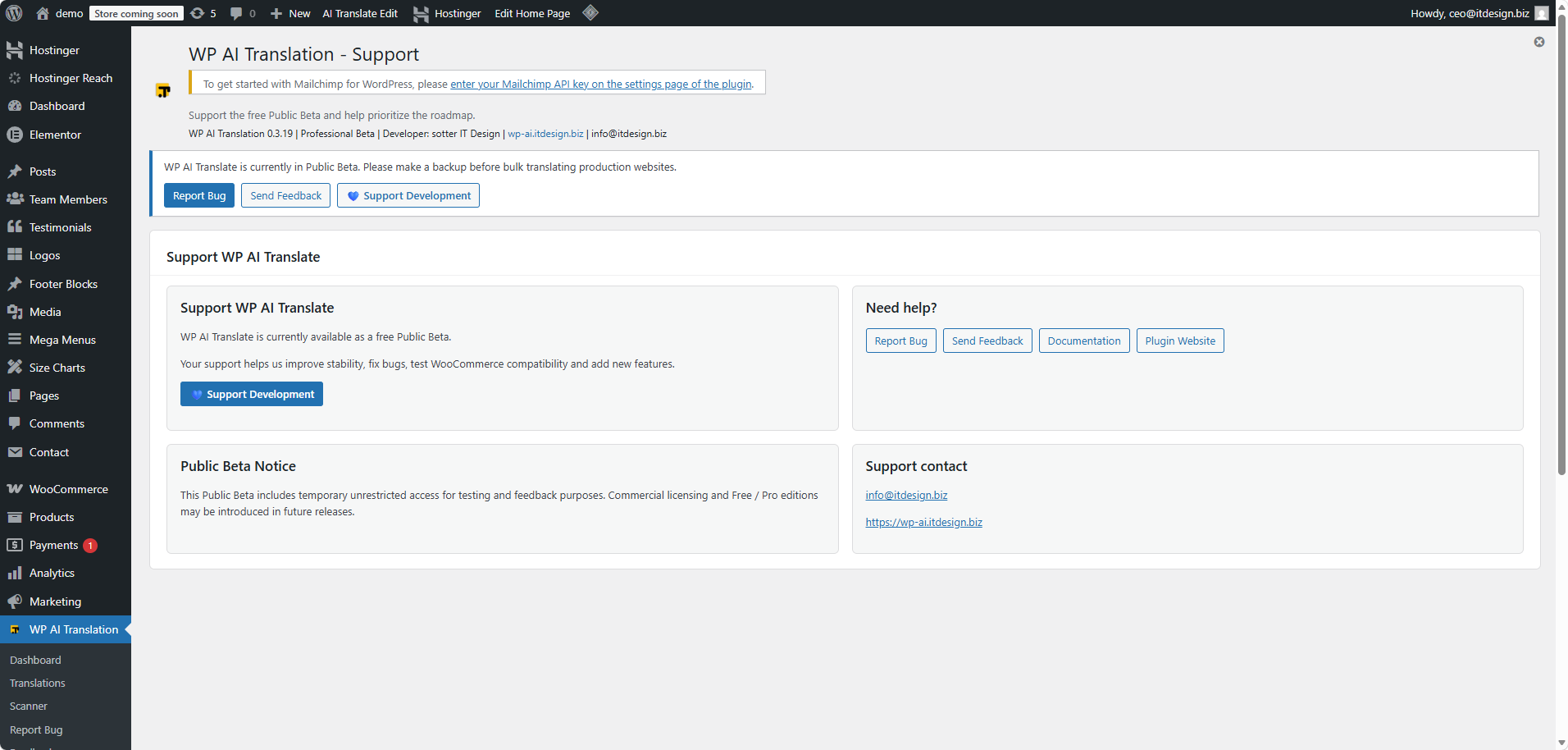
Task: Click the Logos grid icon
Action: pyautogui.click(x=15, y=255)
